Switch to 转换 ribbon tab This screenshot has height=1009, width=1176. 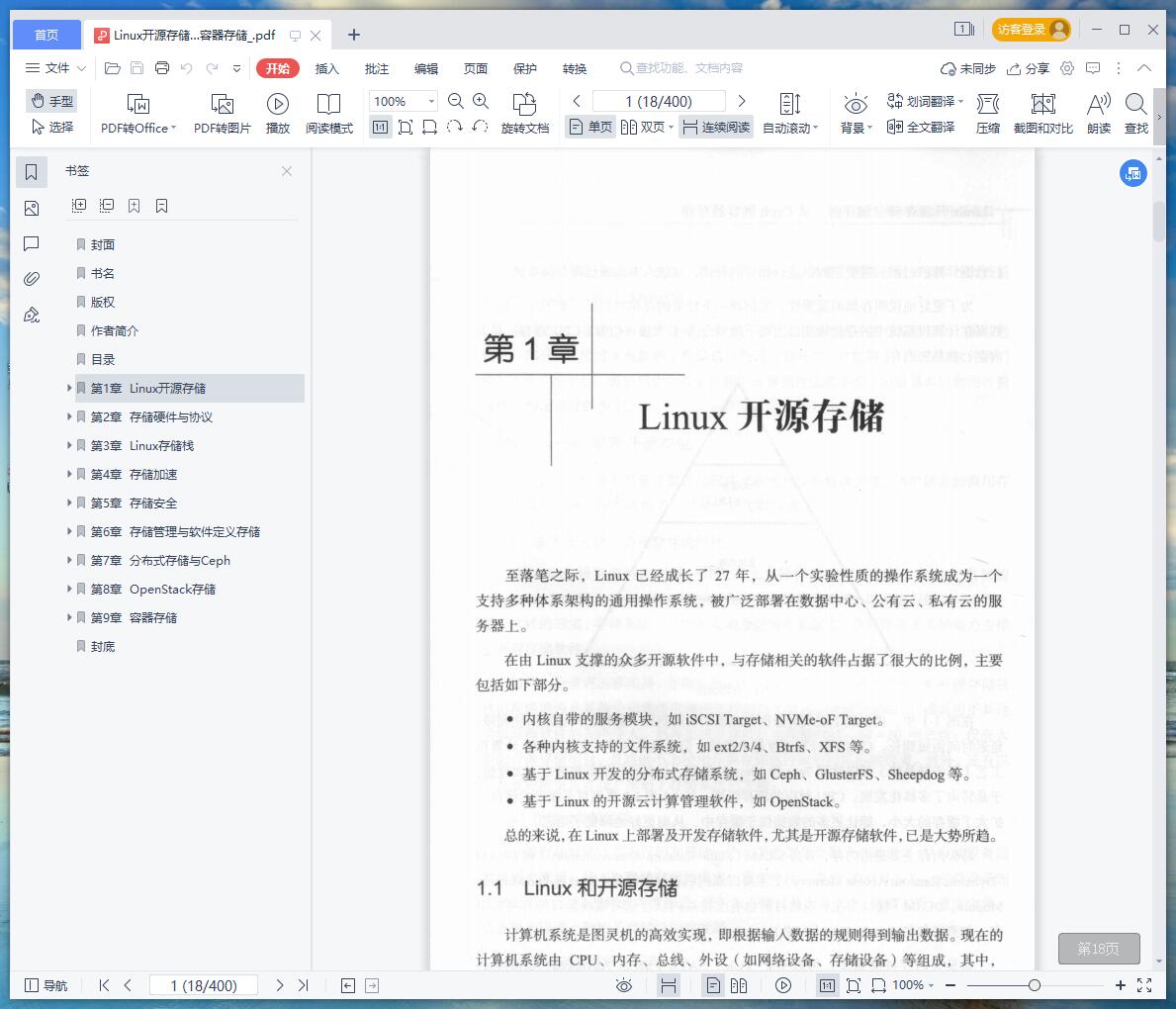point(575,68)
